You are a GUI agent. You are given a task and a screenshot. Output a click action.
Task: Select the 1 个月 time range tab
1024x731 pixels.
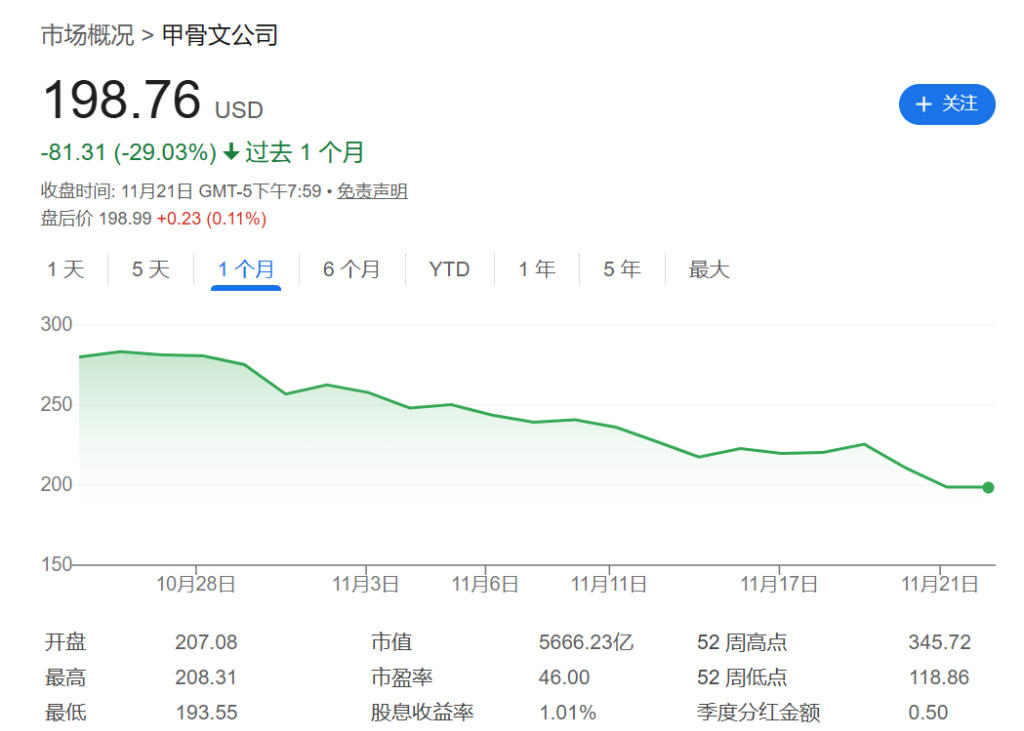point(246,269)
